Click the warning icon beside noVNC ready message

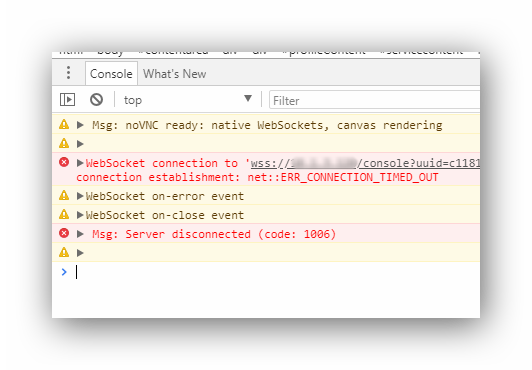point(64,124)
